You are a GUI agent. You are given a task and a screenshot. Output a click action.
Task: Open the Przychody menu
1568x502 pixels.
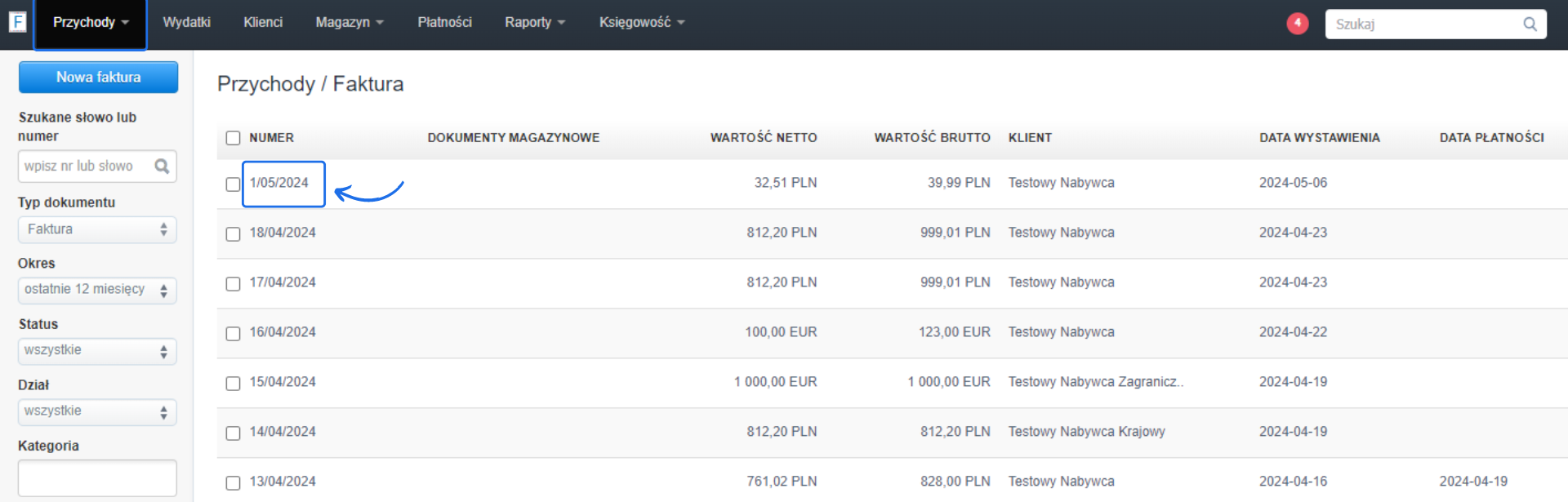[x=90, y=23]
